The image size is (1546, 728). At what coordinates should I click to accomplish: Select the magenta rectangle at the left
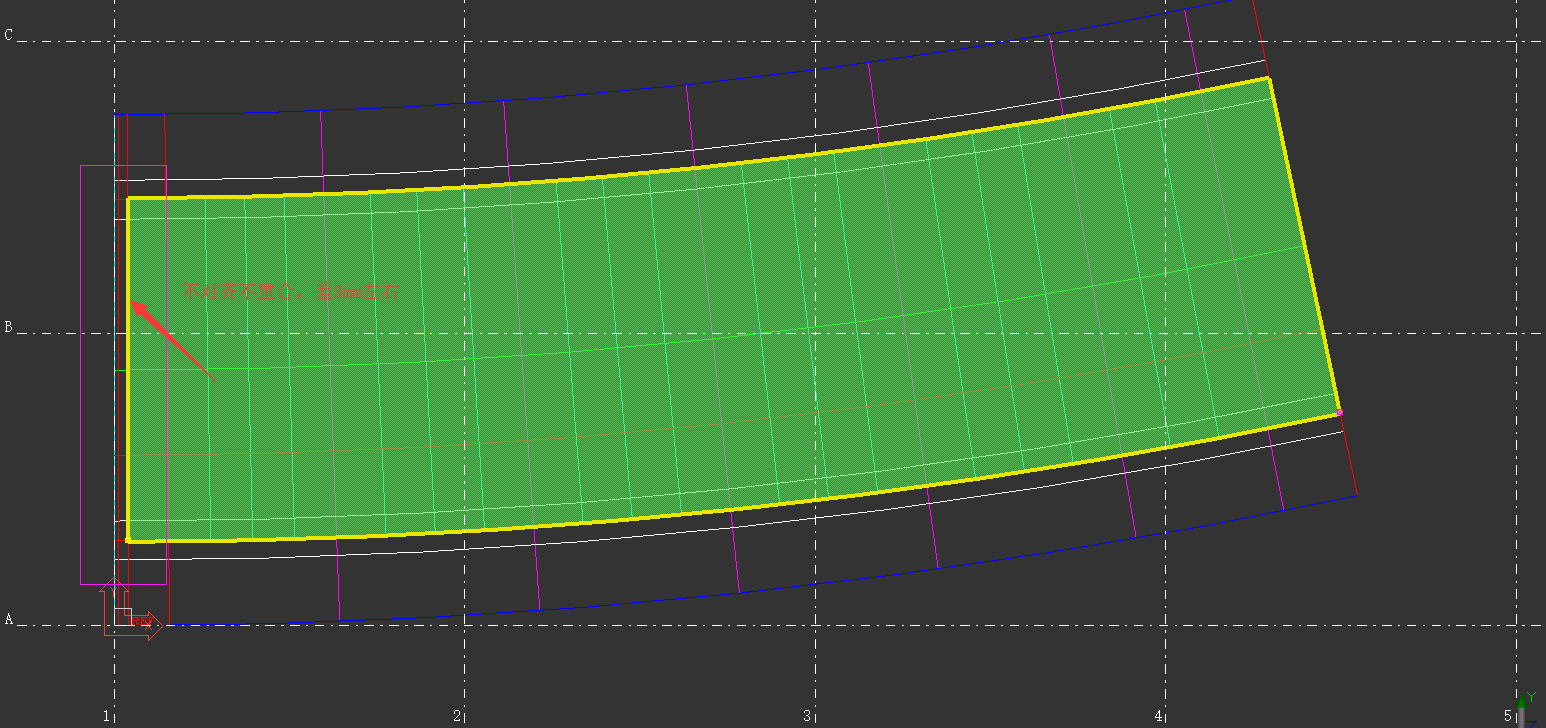pos(123,374)
